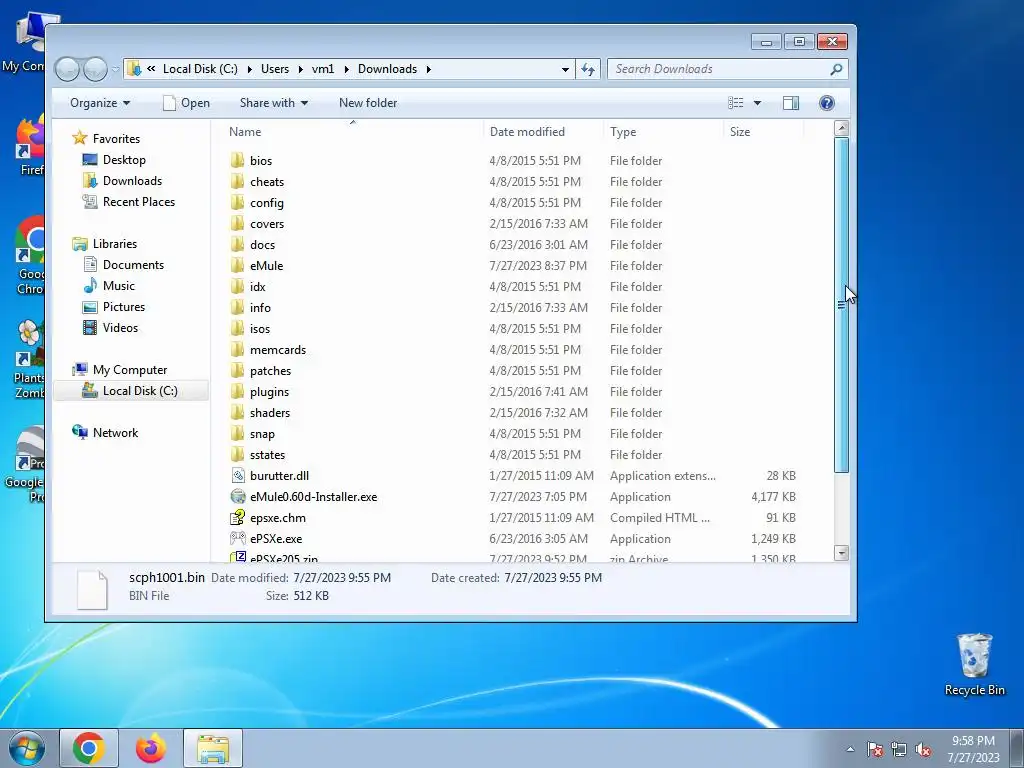The image size is (1024, 768).
Task: Sort by the Name column header
Action: (x=353, y=132)
